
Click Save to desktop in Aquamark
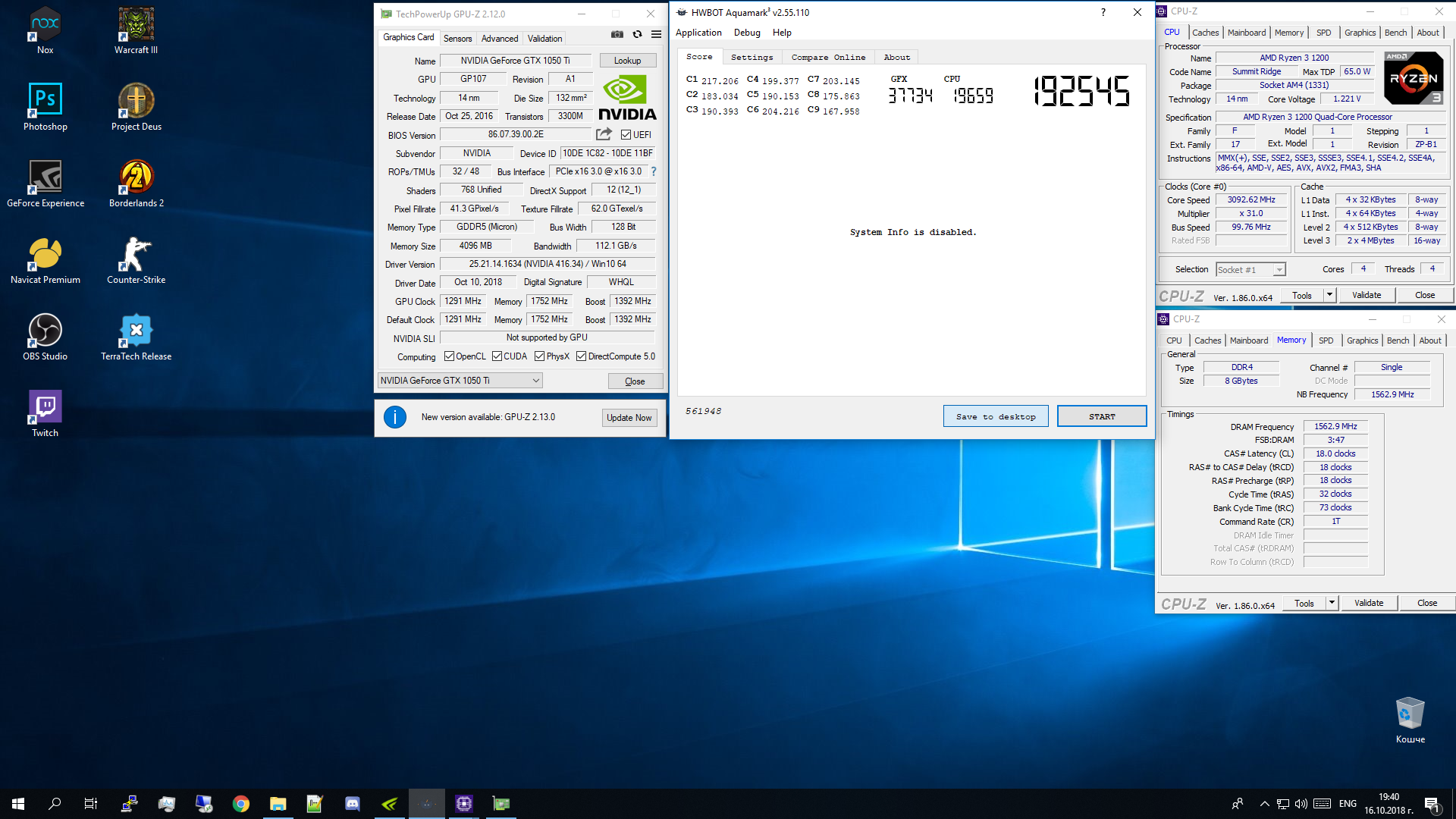point(996,416)
